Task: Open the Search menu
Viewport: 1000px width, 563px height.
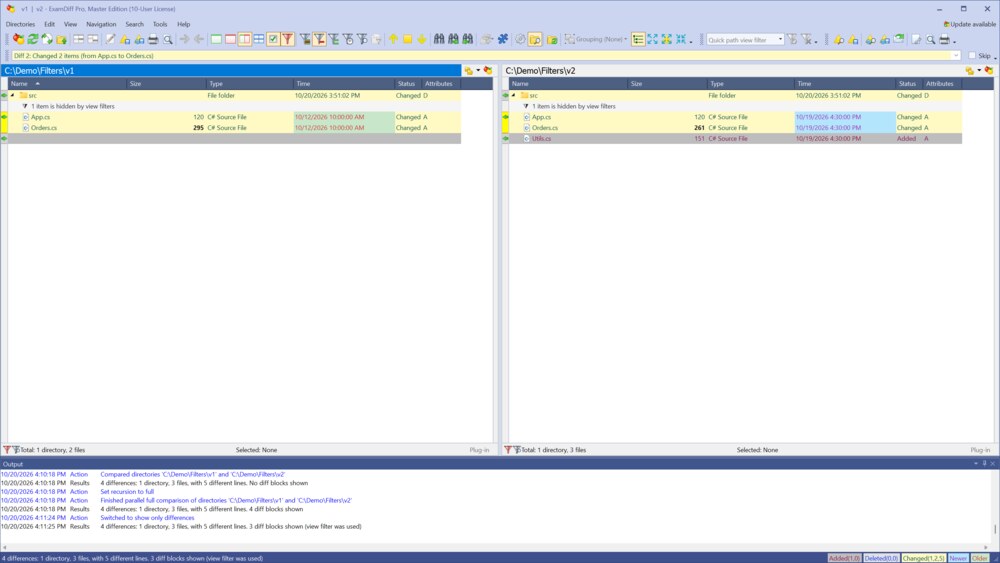Action: pos(134,24)
